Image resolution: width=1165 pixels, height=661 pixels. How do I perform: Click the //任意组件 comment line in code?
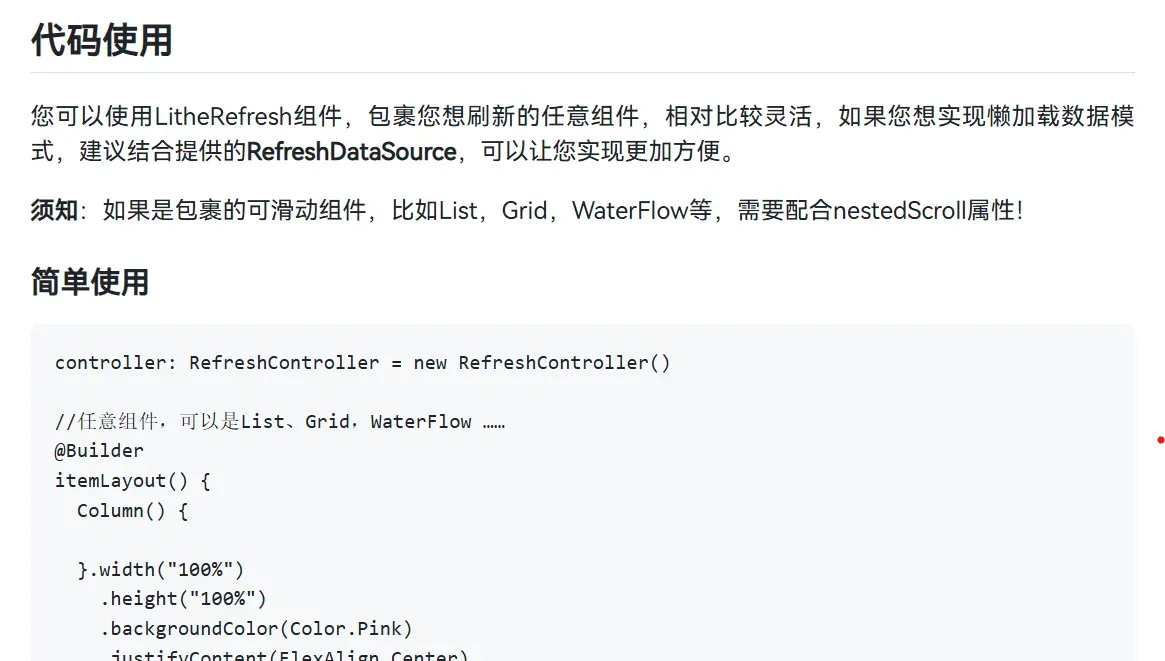[x=280, y=422]
